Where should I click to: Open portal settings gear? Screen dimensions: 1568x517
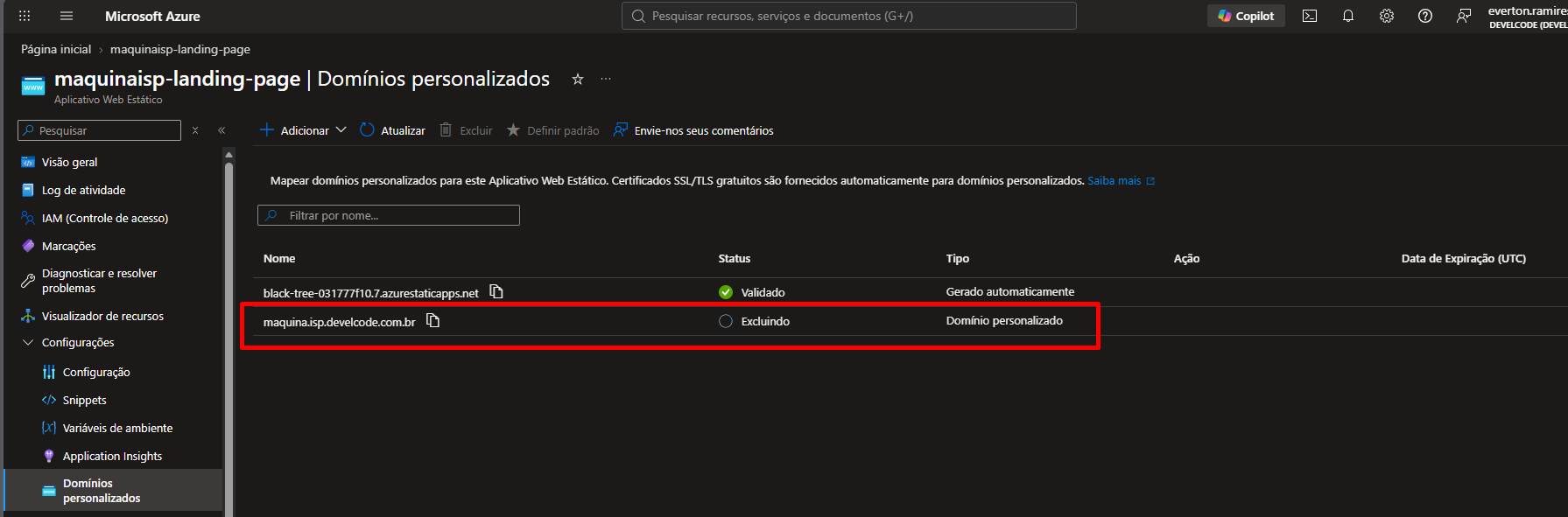coord(1387,16)
